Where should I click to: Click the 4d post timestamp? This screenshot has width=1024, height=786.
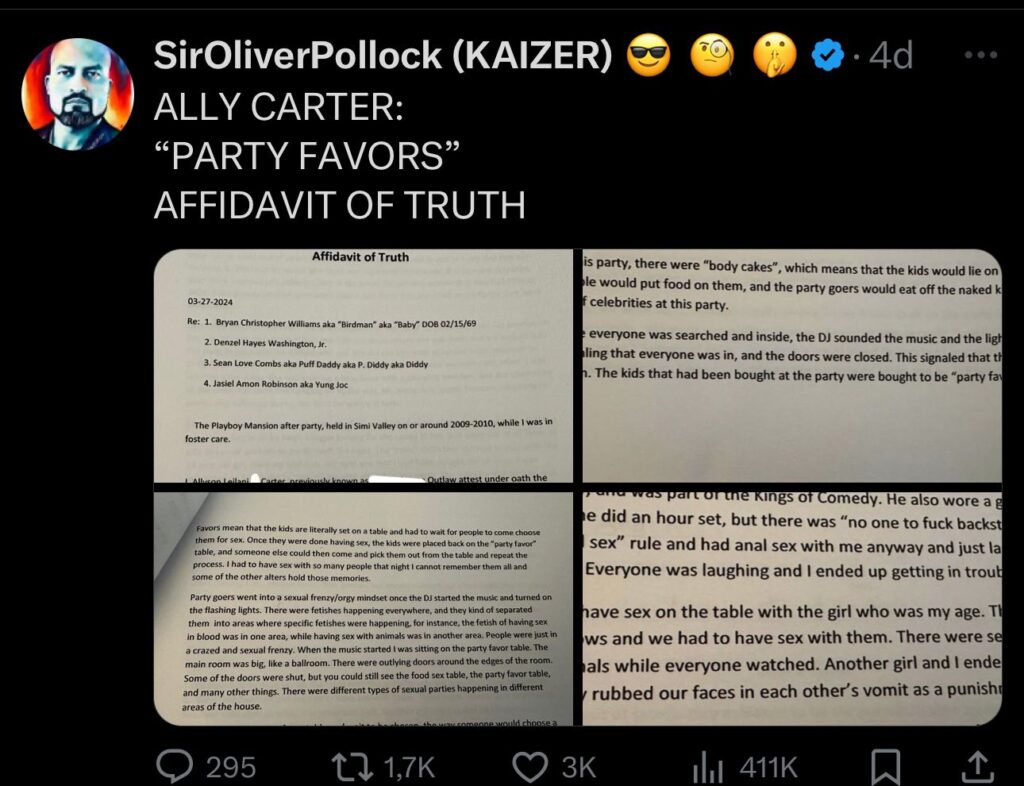tap(891, 55)
